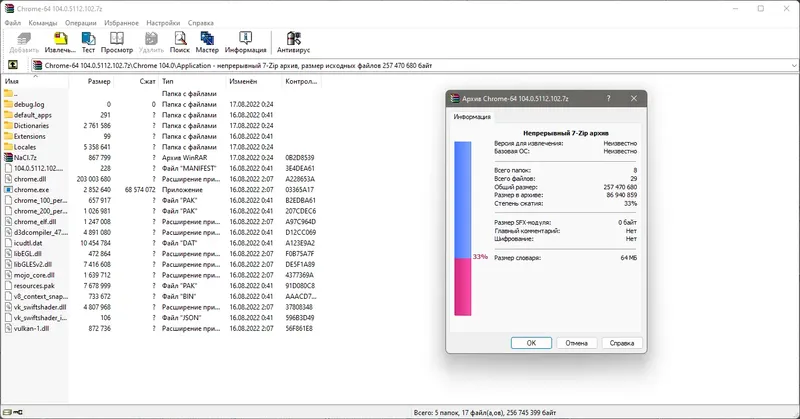Screen dimensions: 800x419
Task: Select the chrome.exe application icon
Action: tap(8, 189)
